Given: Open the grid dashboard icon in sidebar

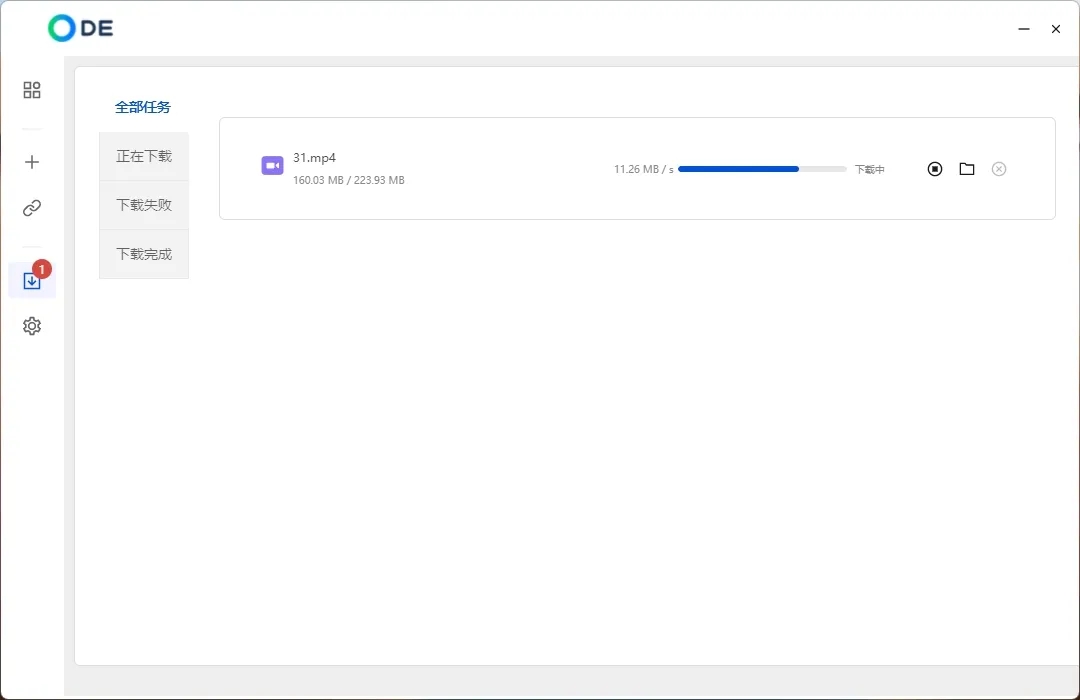Looking at the screenshot, I should (32, 91).
